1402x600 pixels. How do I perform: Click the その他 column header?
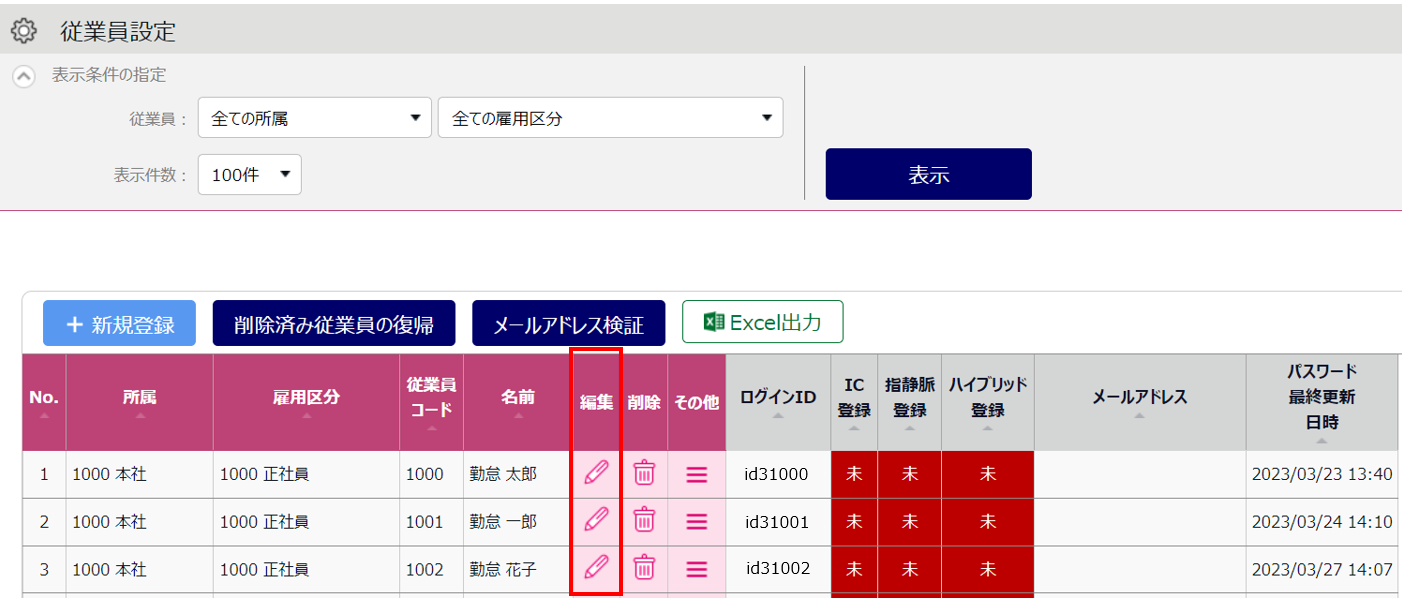coord(697,402)
